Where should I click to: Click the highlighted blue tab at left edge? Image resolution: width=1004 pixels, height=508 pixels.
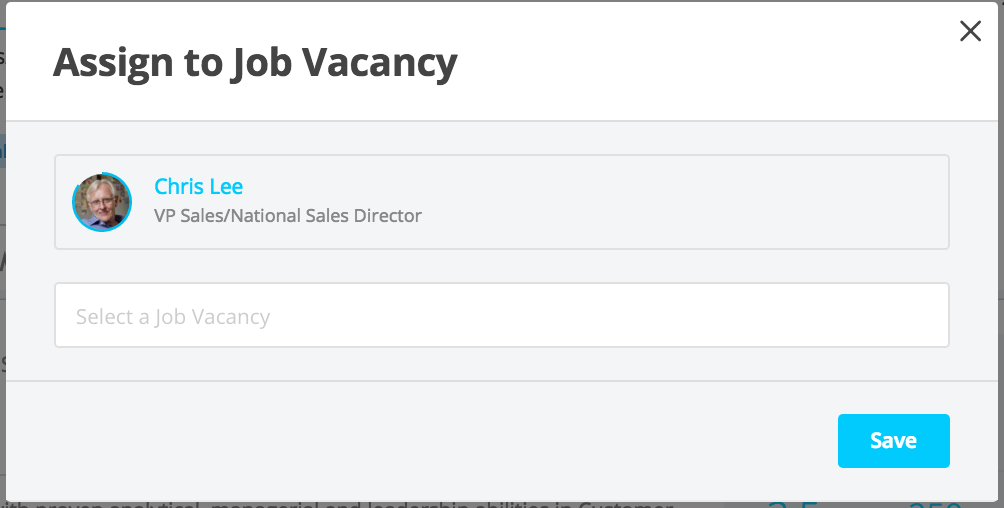tap(3, 151)
